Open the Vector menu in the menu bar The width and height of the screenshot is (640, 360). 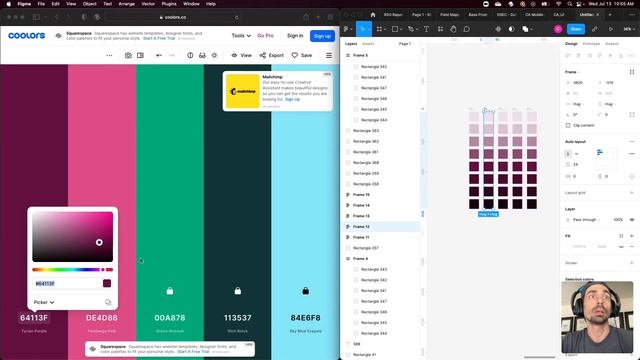click(x=148, y=4)
